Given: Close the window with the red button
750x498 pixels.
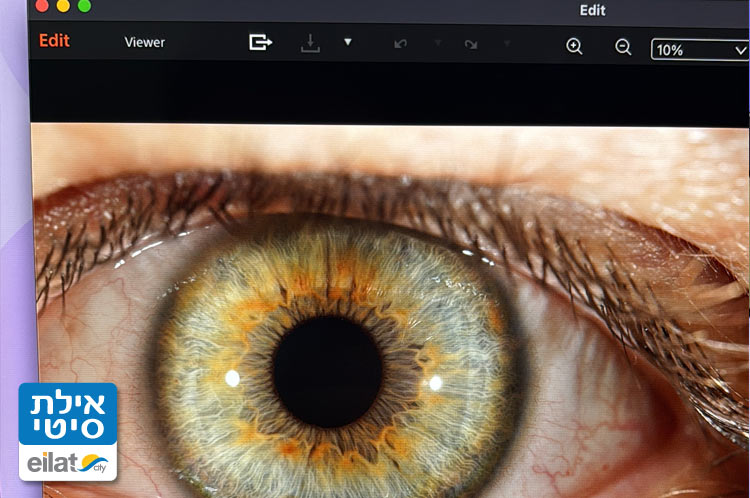Looking at the screenshot, I should (41, 6).
